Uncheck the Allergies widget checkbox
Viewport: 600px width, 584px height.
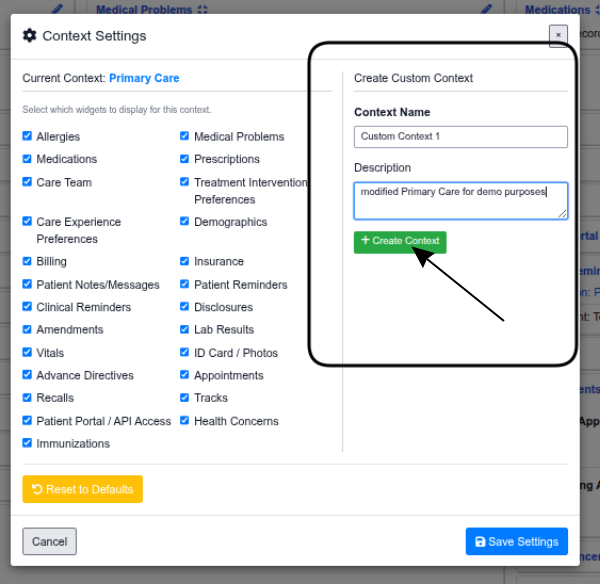[x=27, y=136]
